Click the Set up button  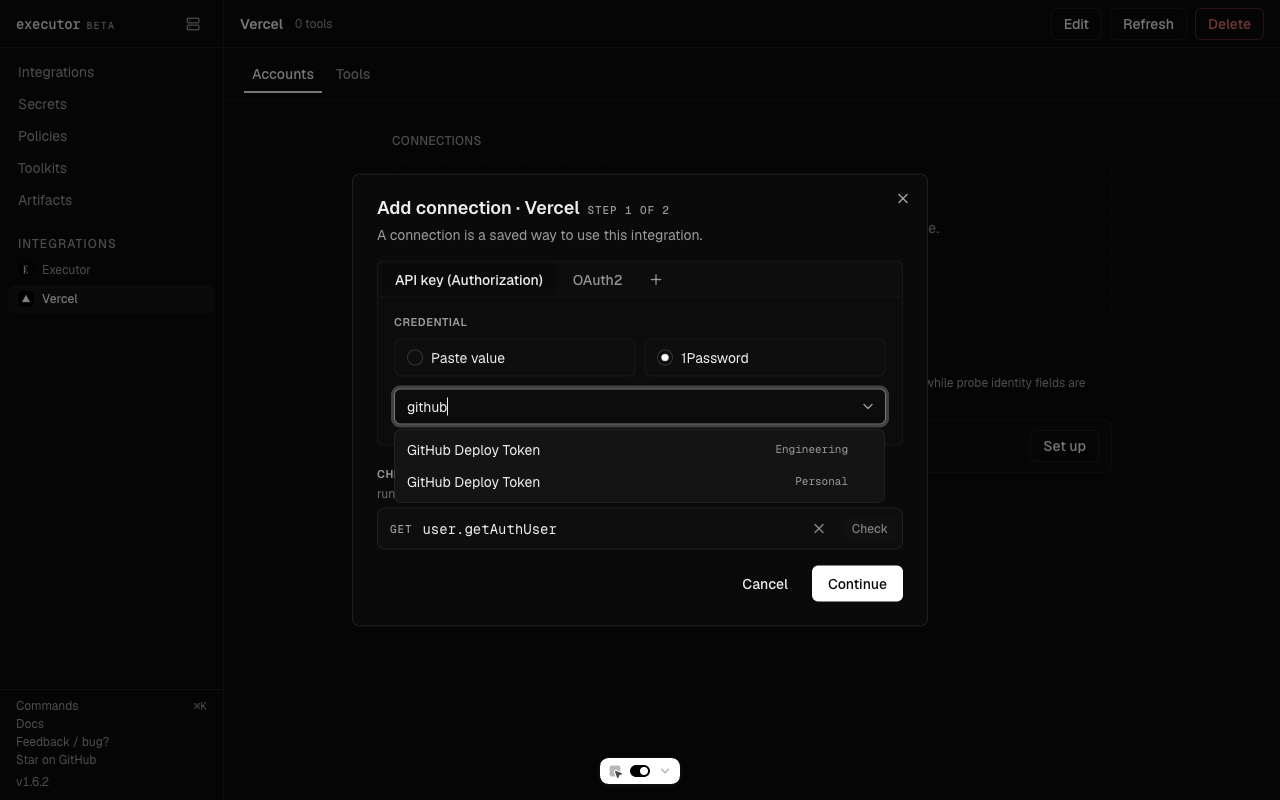(x=1064, y=446)
